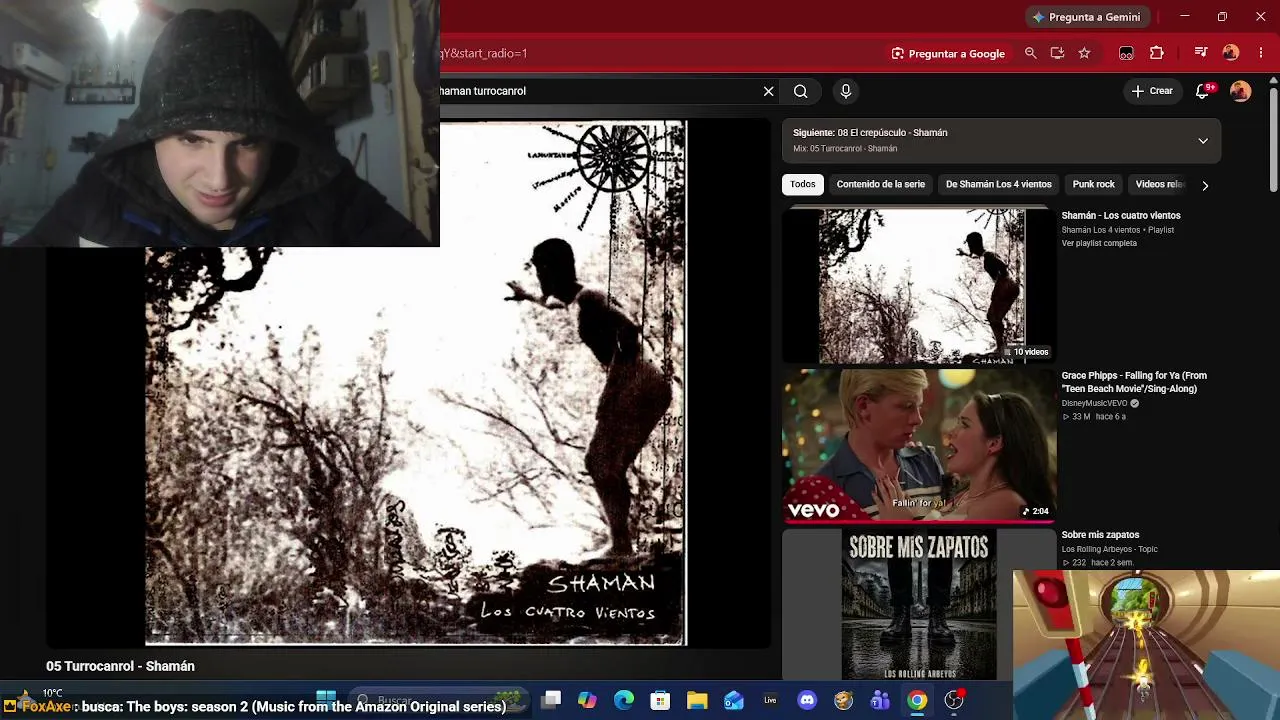The image size is (1280, 720).
Task: Expand the Siguiente mix playlist panel
Action: pyautogui.click(x=1203, y=141)
